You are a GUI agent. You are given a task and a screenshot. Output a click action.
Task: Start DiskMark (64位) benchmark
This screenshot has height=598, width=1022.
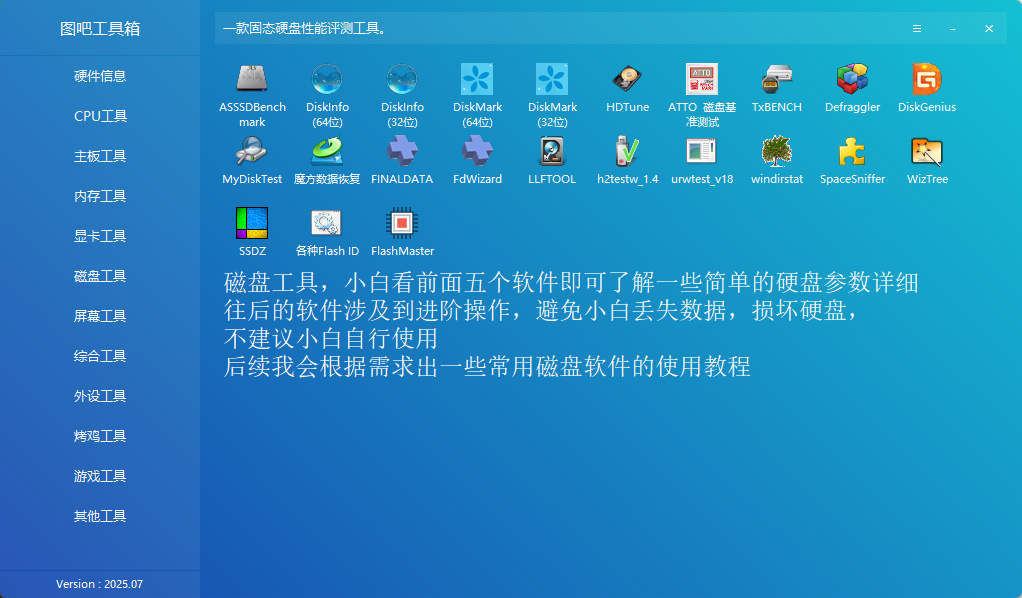click(477, 95)
